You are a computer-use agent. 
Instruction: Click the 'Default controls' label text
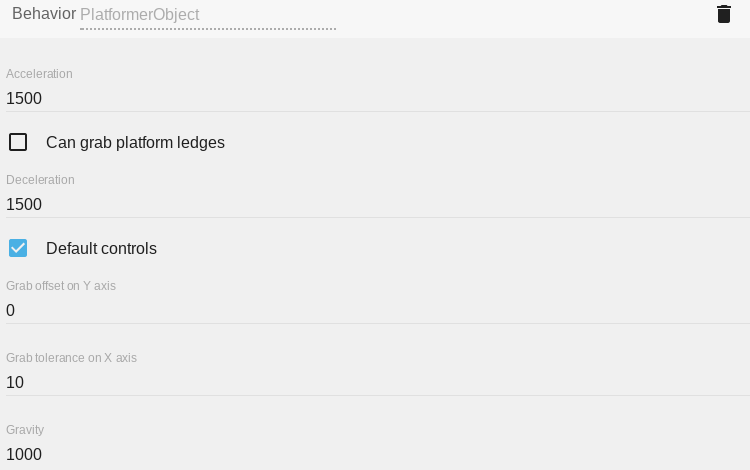click(x=101, y=248)
